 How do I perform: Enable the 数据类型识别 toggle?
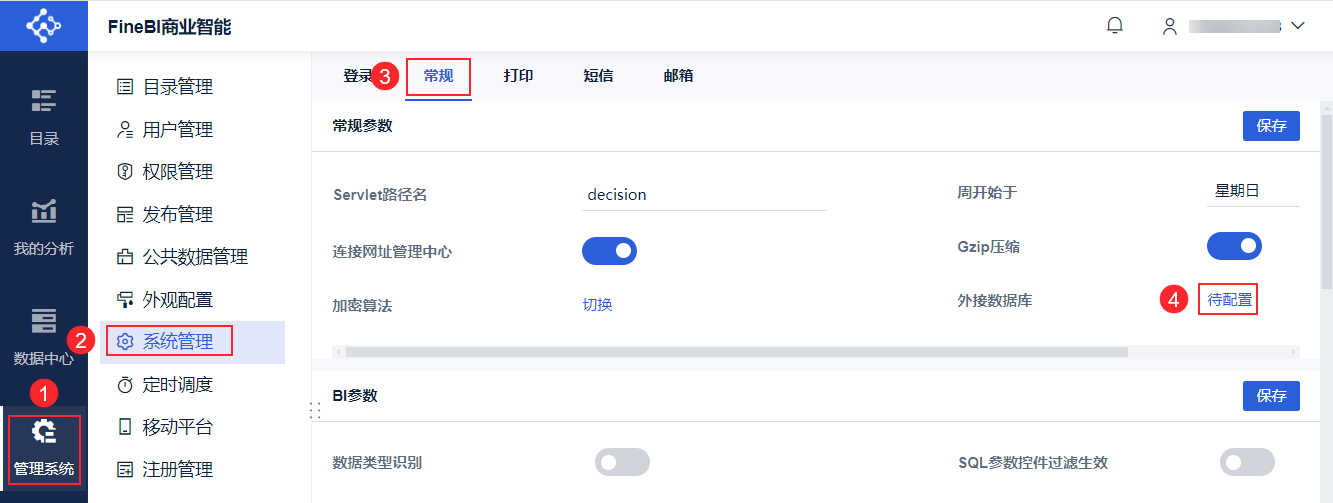pyautogui.click(x=622, y=462)
